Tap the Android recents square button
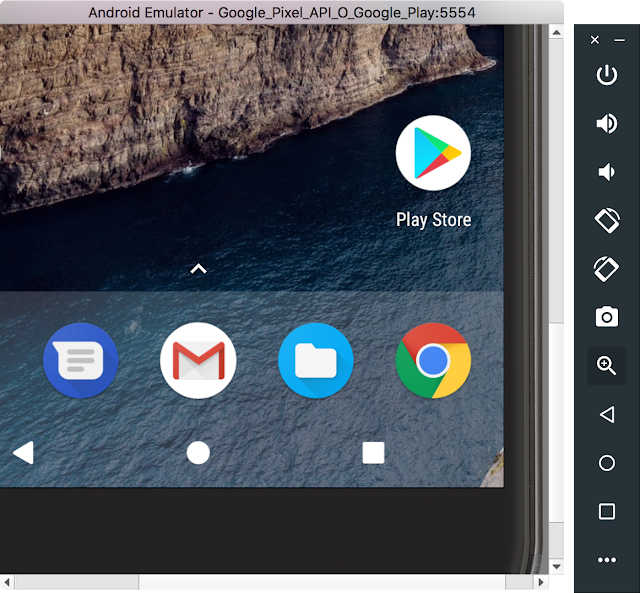Screen dimensions: 640x593 point(373,453)
